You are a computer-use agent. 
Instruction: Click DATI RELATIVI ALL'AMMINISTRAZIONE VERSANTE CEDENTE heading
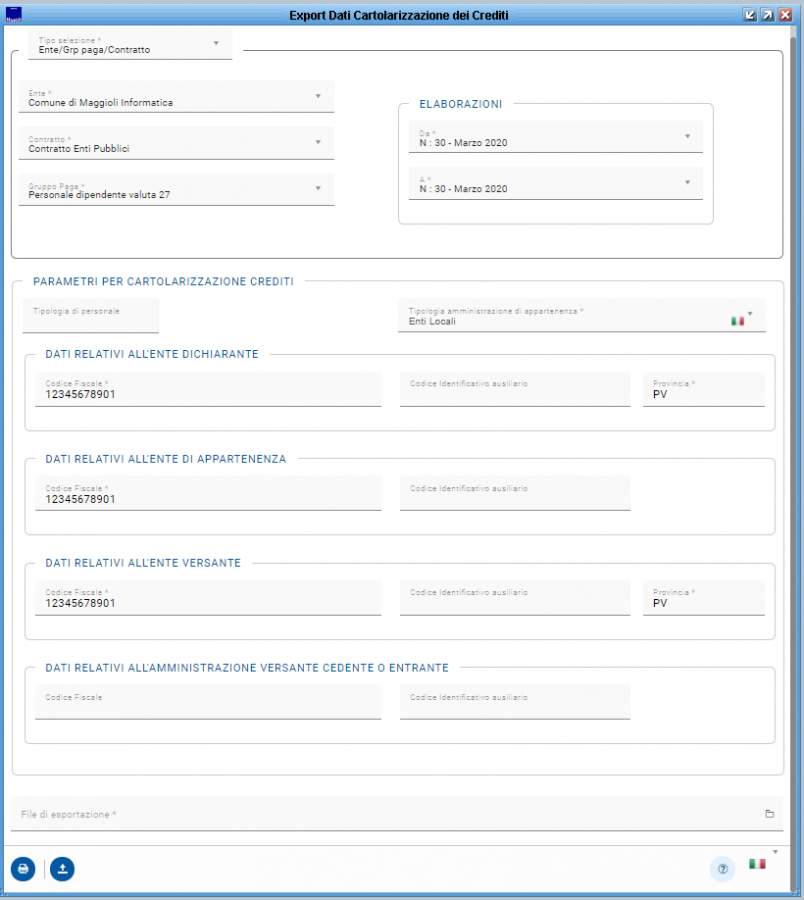(x=247, y=668)
